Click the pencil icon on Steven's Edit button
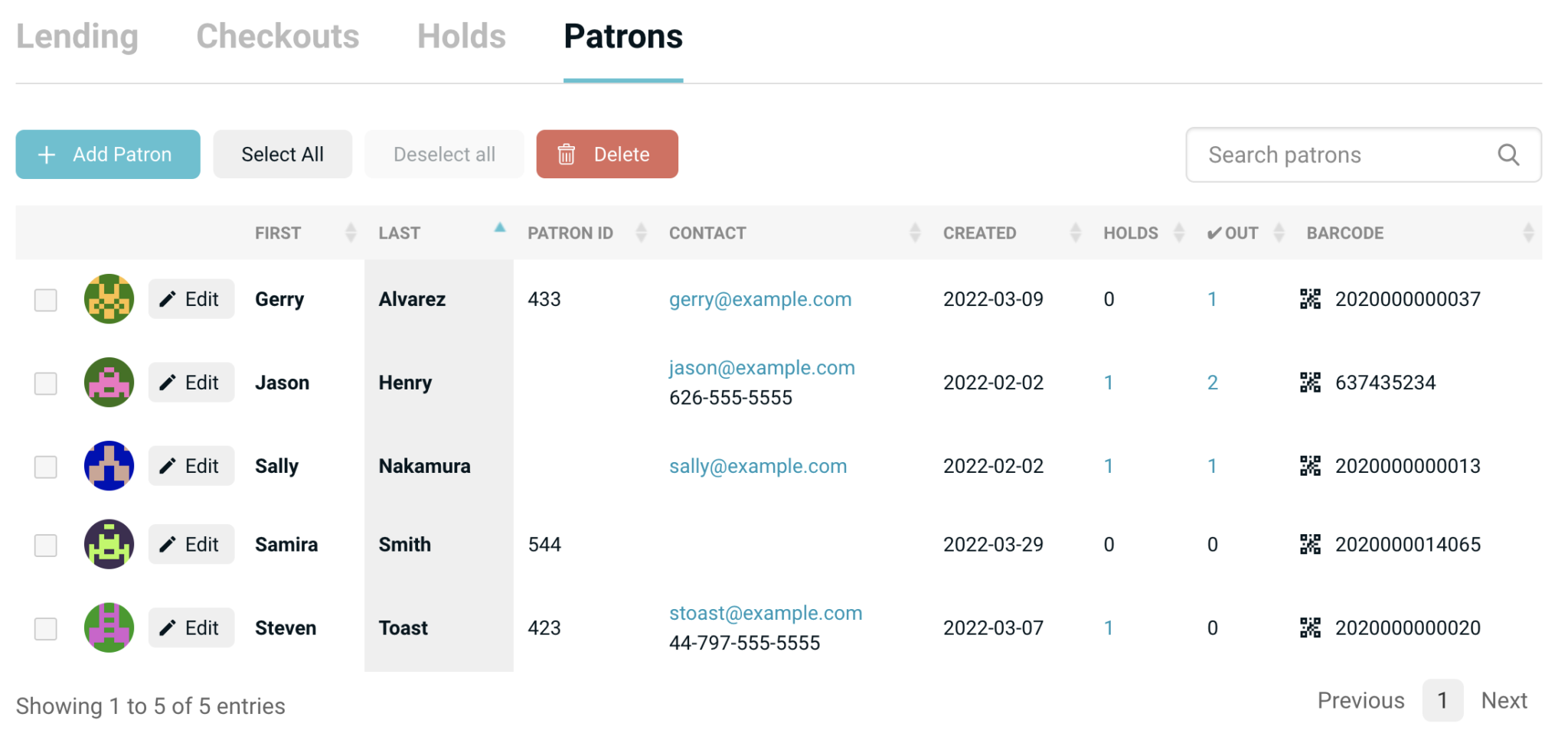Screen dimensions: 1568x746 tap(168, 627)
